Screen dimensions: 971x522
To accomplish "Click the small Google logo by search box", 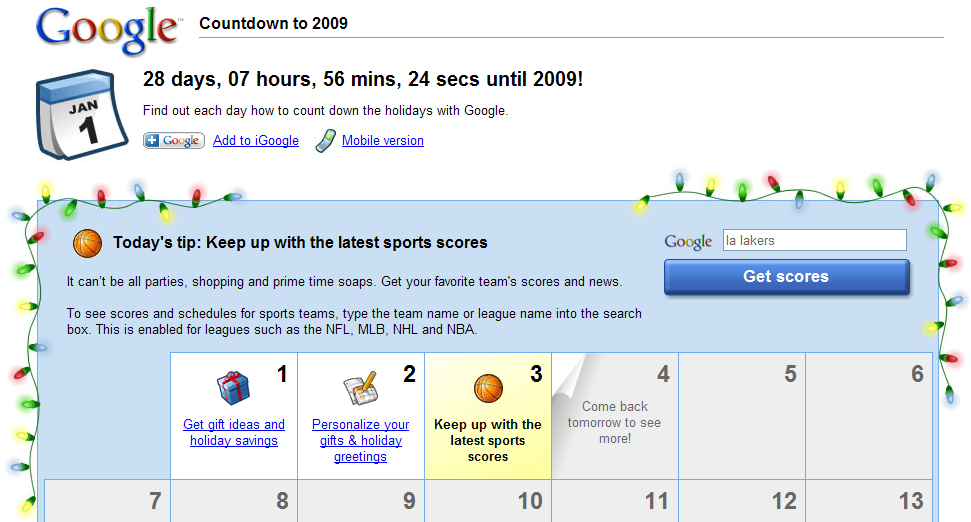I will pyautogui.click(x=689, y=241).
